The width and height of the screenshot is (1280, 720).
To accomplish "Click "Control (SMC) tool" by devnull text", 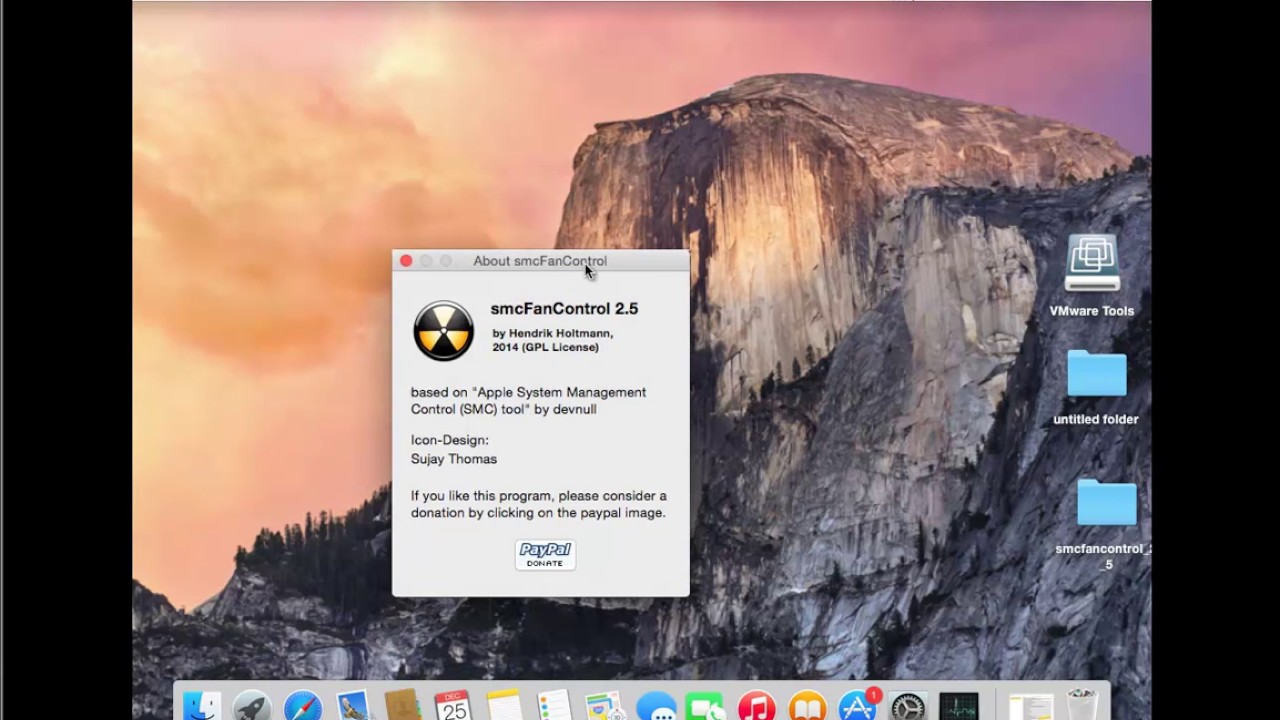I will [504, 409].
